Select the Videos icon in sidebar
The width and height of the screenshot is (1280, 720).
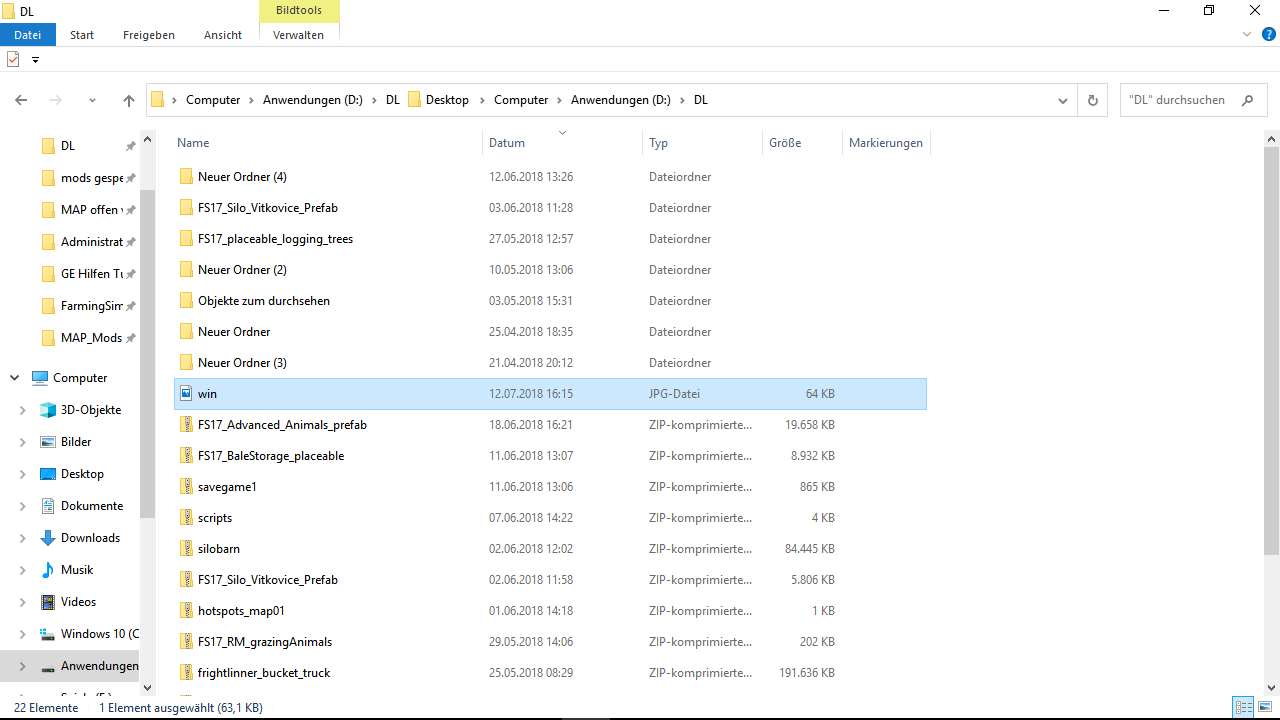[47, 602]
